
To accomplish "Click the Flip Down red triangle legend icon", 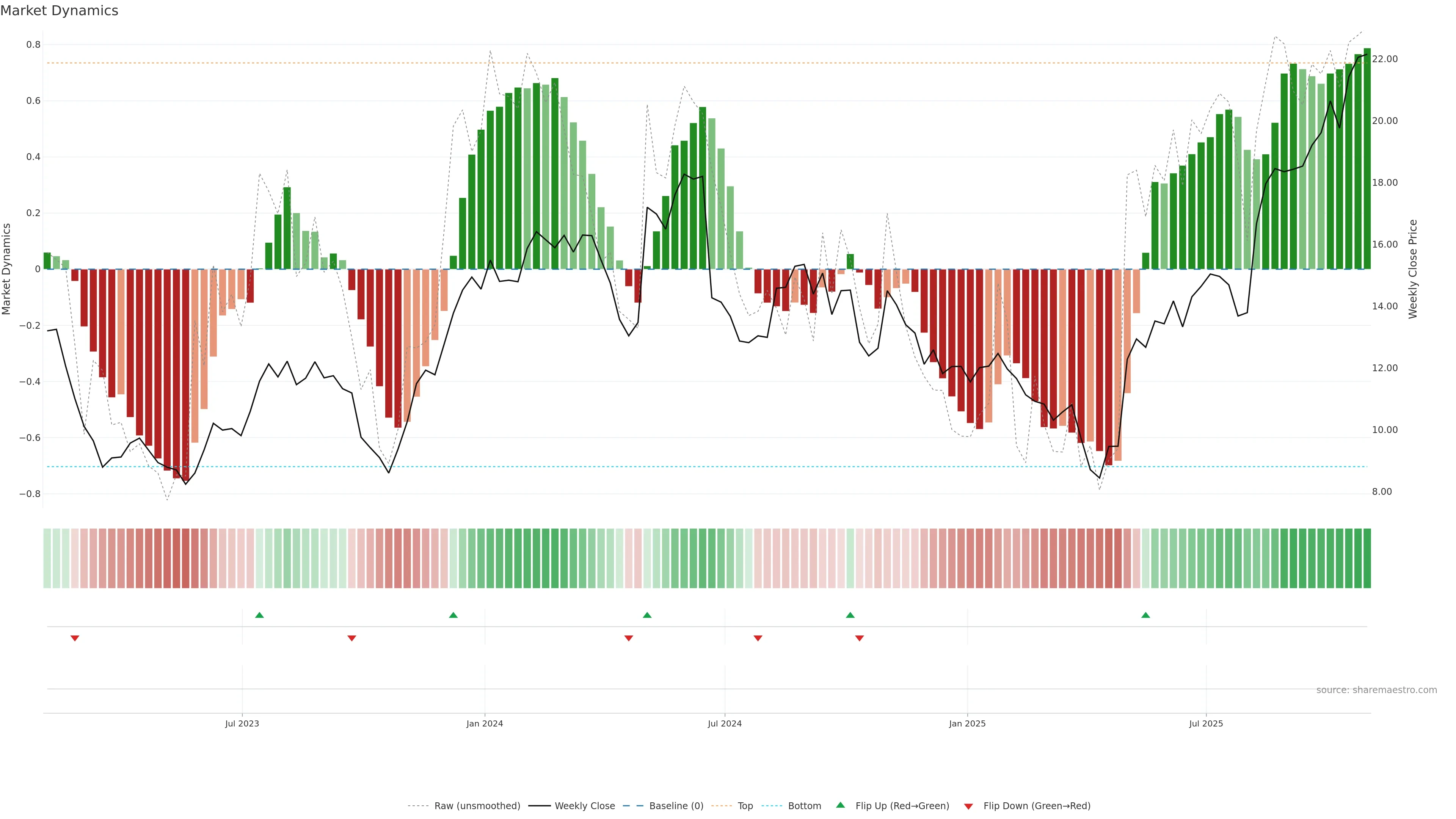I will pos(968,806).
